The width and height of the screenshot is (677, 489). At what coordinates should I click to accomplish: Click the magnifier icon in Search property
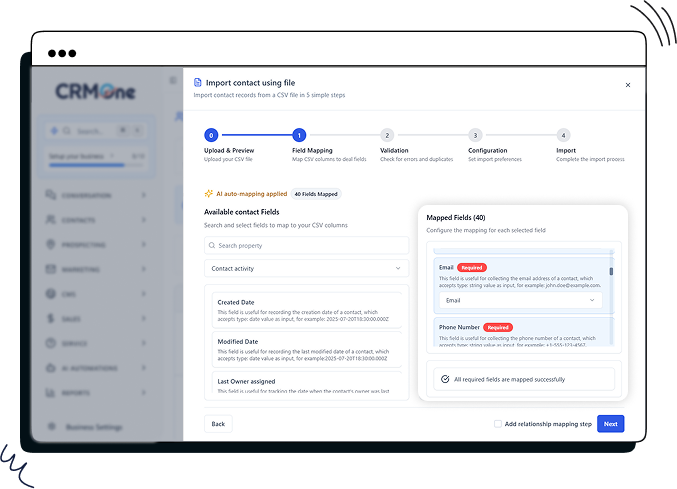pyautogui.click(x=212, y=245)
